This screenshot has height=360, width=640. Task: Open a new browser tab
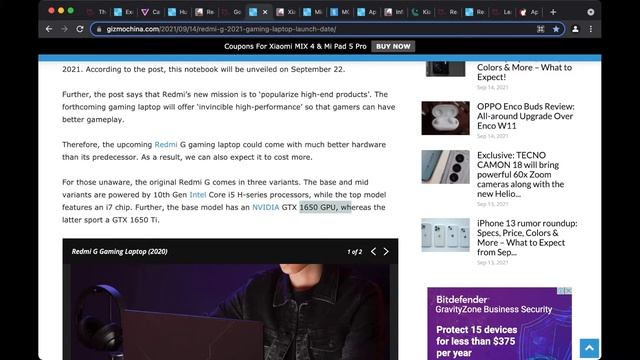tap(553, 12)
